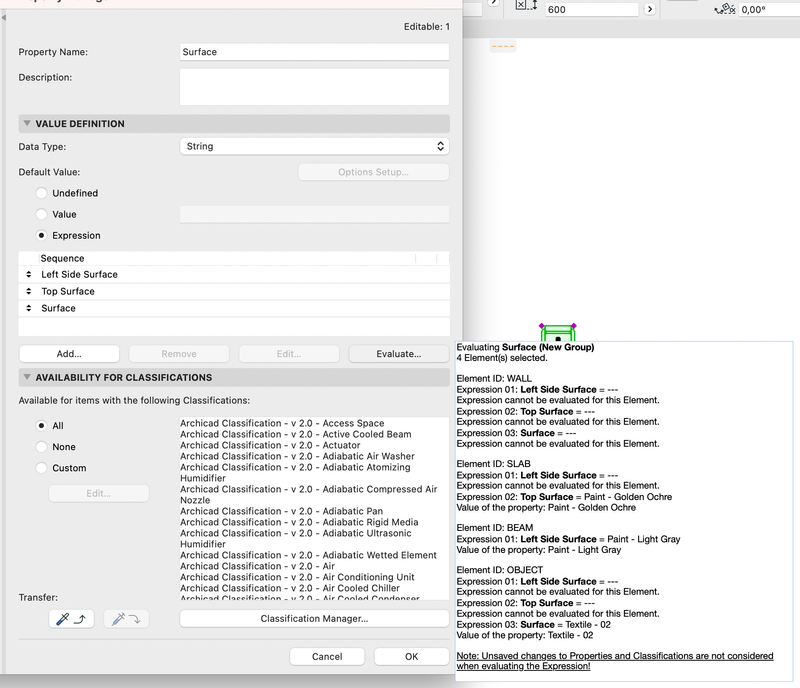Click the Value input field
Screen dimensions: 800x688
tap(314, 214)
